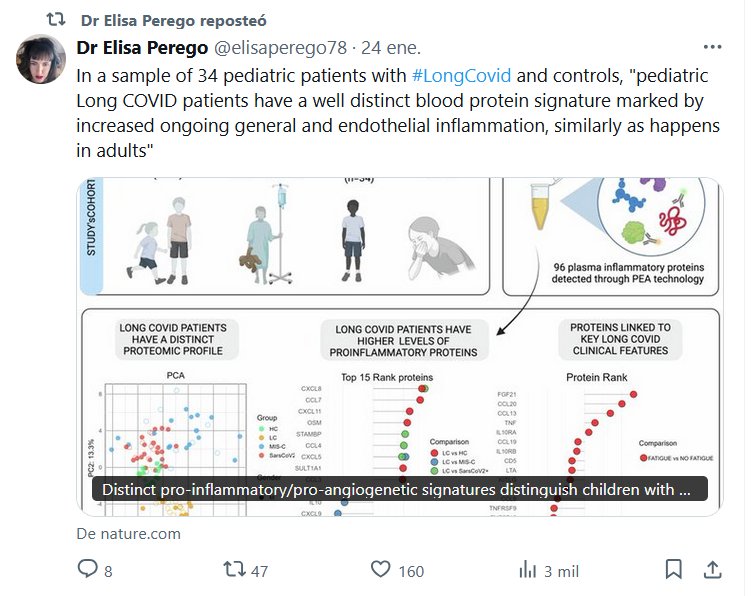Click the share icon on the tweet
Image resolution: width=756 pixels, height=596 pixels.
pyautogui.click(x=712, y=569)
